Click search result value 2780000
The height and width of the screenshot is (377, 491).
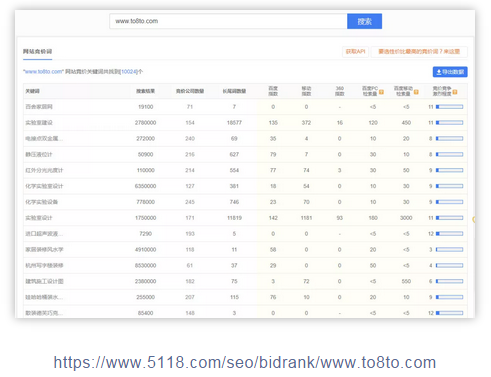tap(146, 123)
